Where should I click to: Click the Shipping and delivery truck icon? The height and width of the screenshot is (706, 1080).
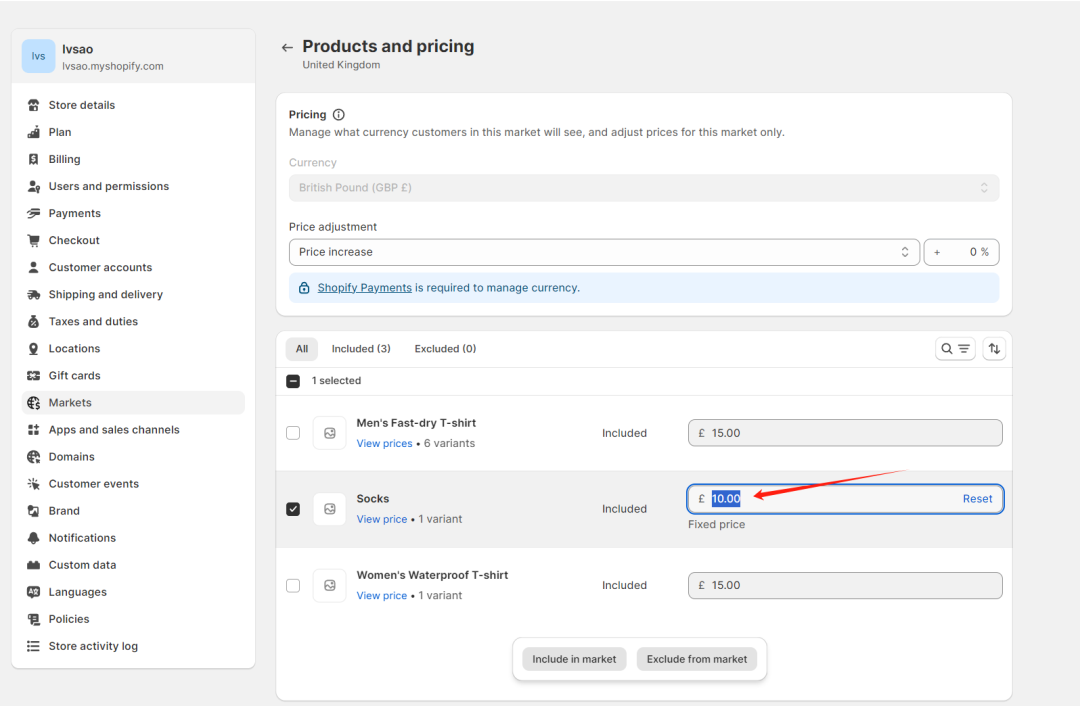tap(33, 294)
